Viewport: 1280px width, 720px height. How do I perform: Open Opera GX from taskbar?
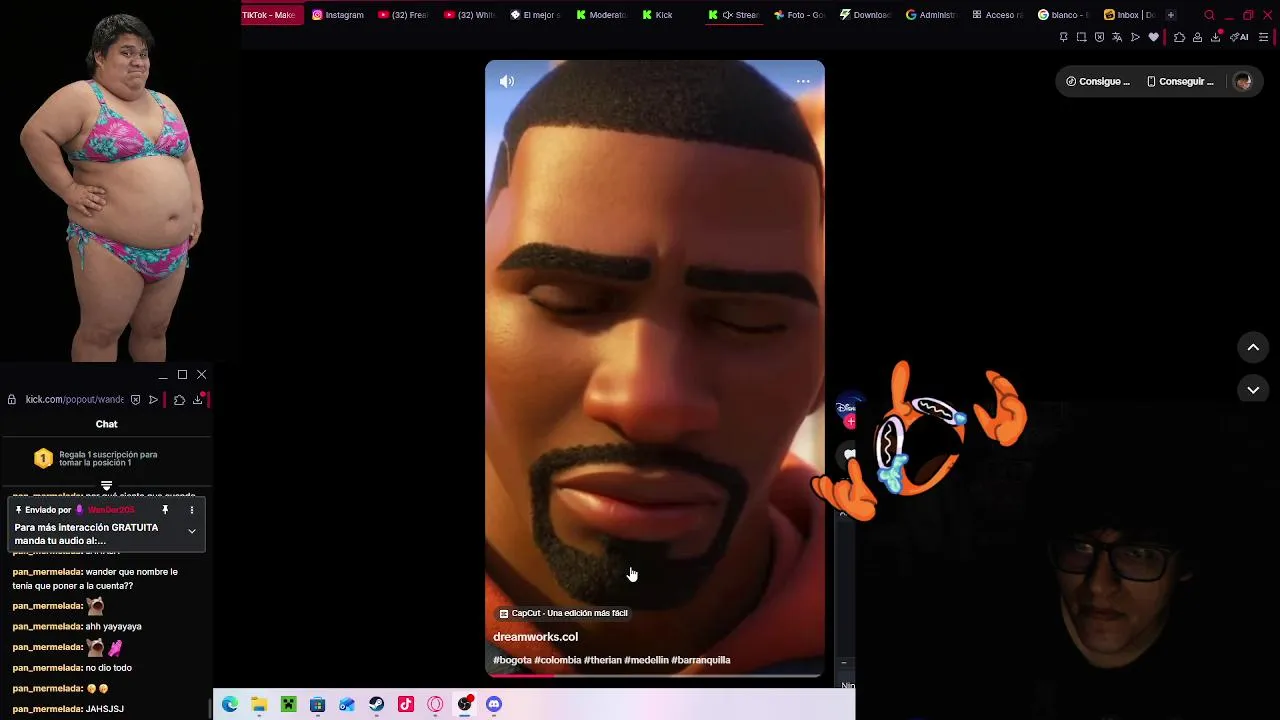click(435, 705)
